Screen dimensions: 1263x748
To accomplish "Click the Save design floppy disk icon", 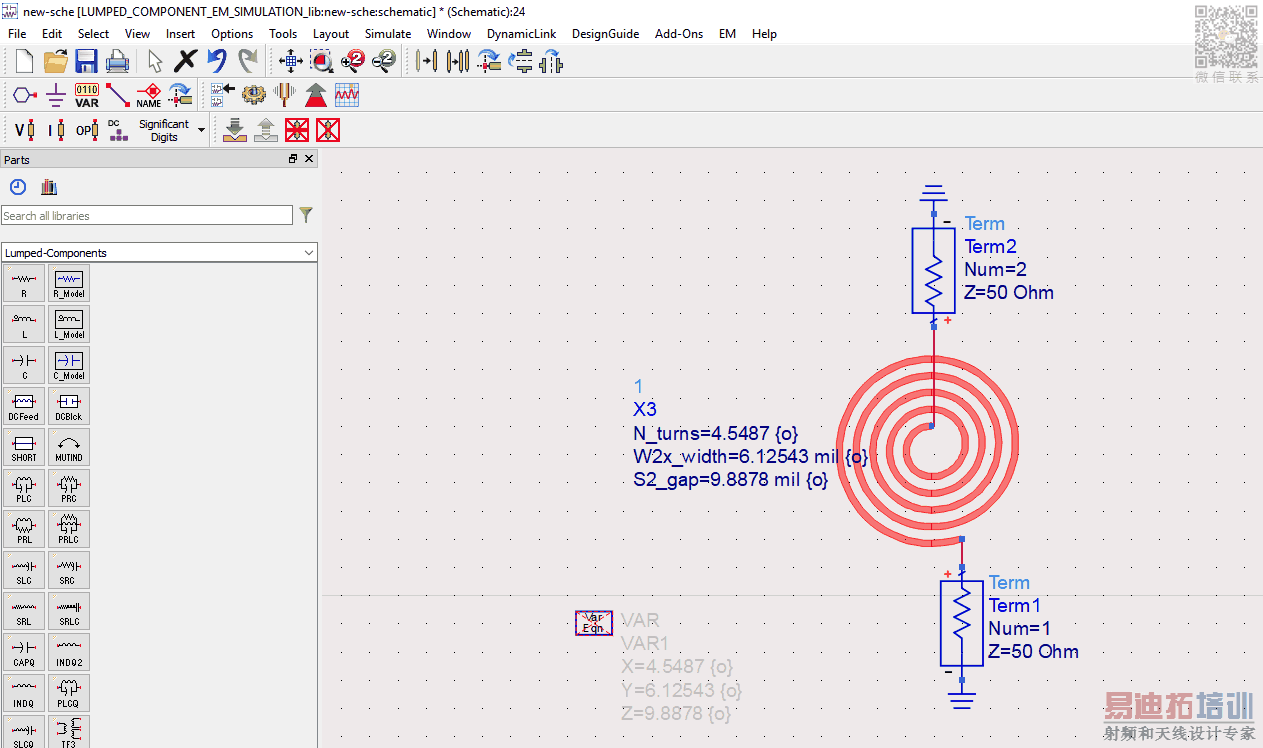I will point(86,61).
